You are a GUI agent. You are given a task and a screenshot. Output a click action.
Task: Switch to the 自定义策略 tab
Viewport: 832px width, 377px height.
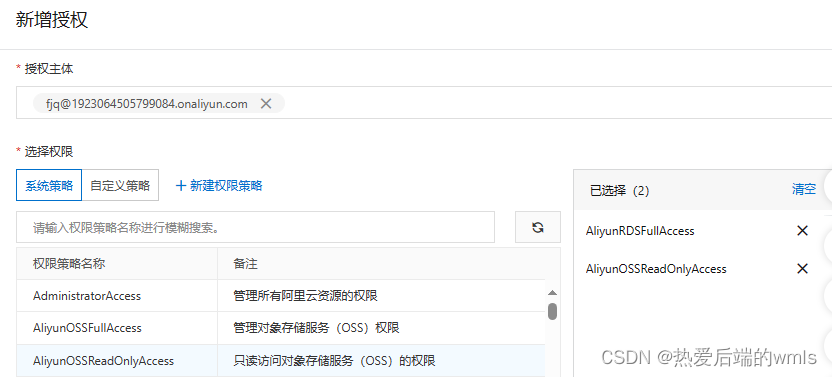click(x=120, y=185)
